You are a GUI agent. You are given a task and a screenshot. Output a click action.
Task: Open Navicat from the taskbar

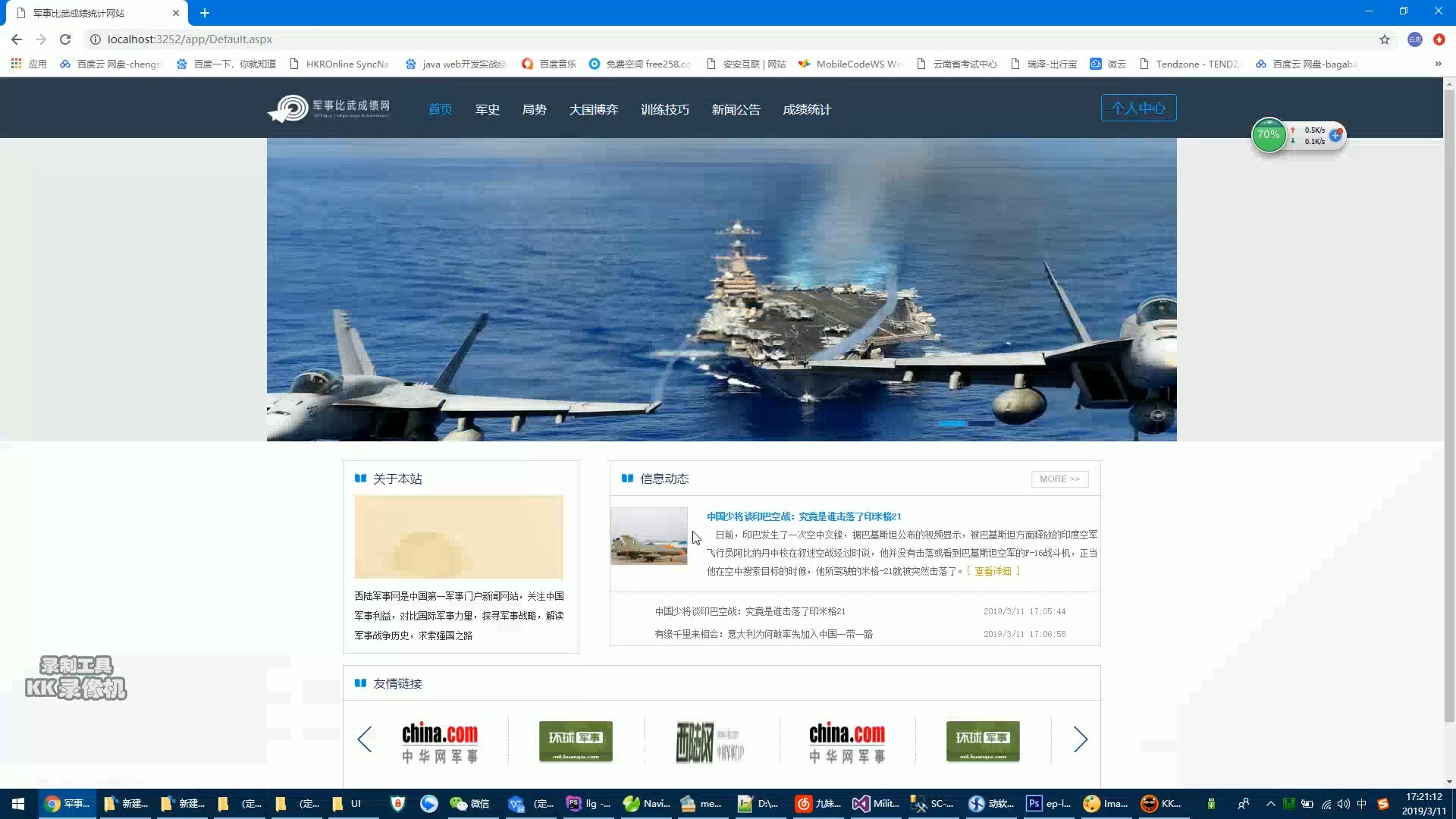pos(647,804)
